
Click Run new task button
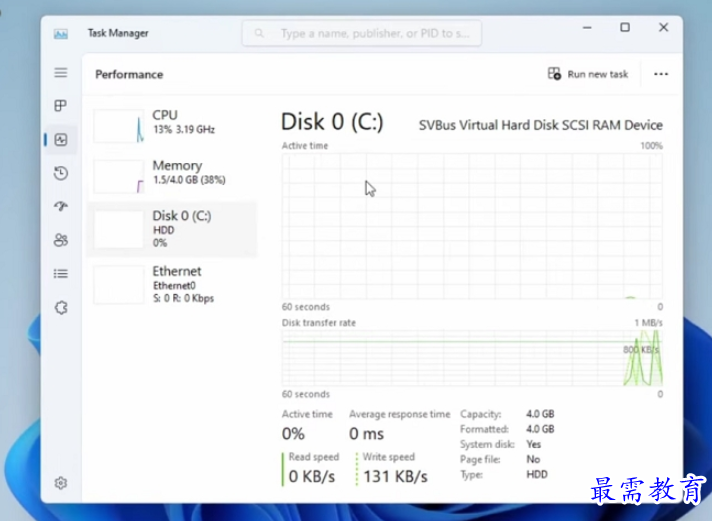(x=588, y=74)
